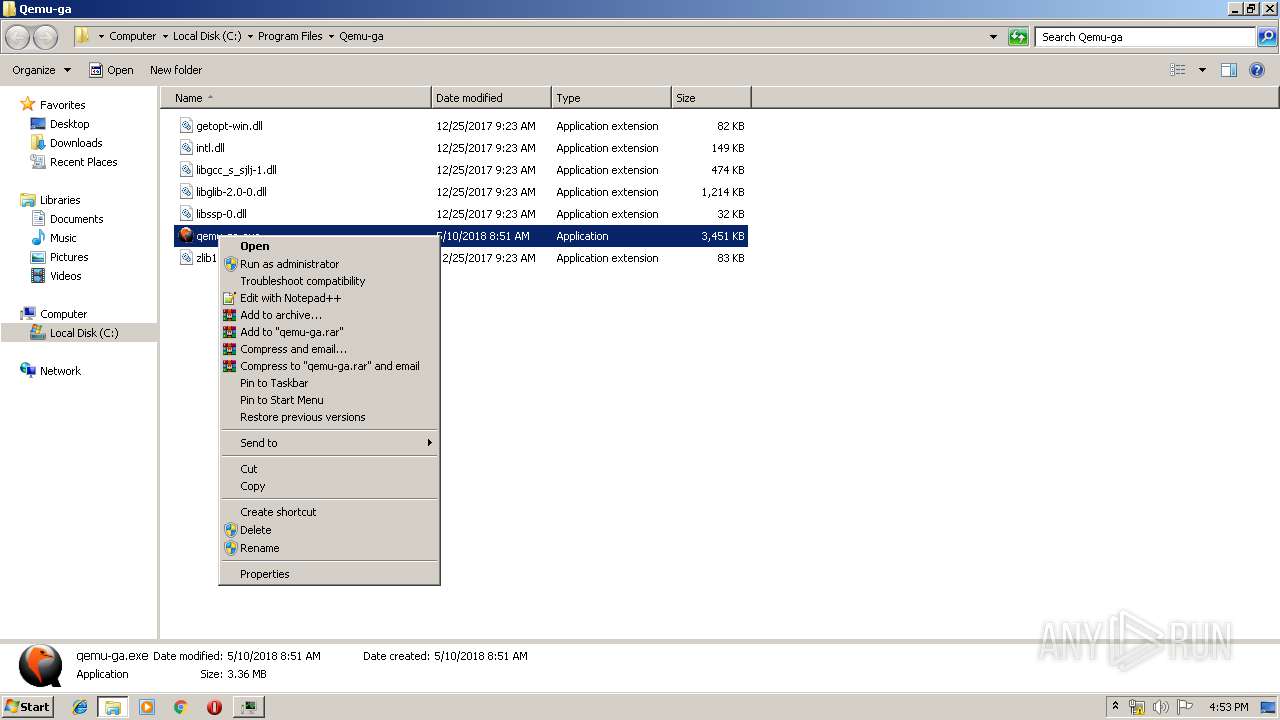Image resolution: width=1280 pixels, height=720 pixels.
Task: Open Opera from the taskbar
Action: [214, 707]
